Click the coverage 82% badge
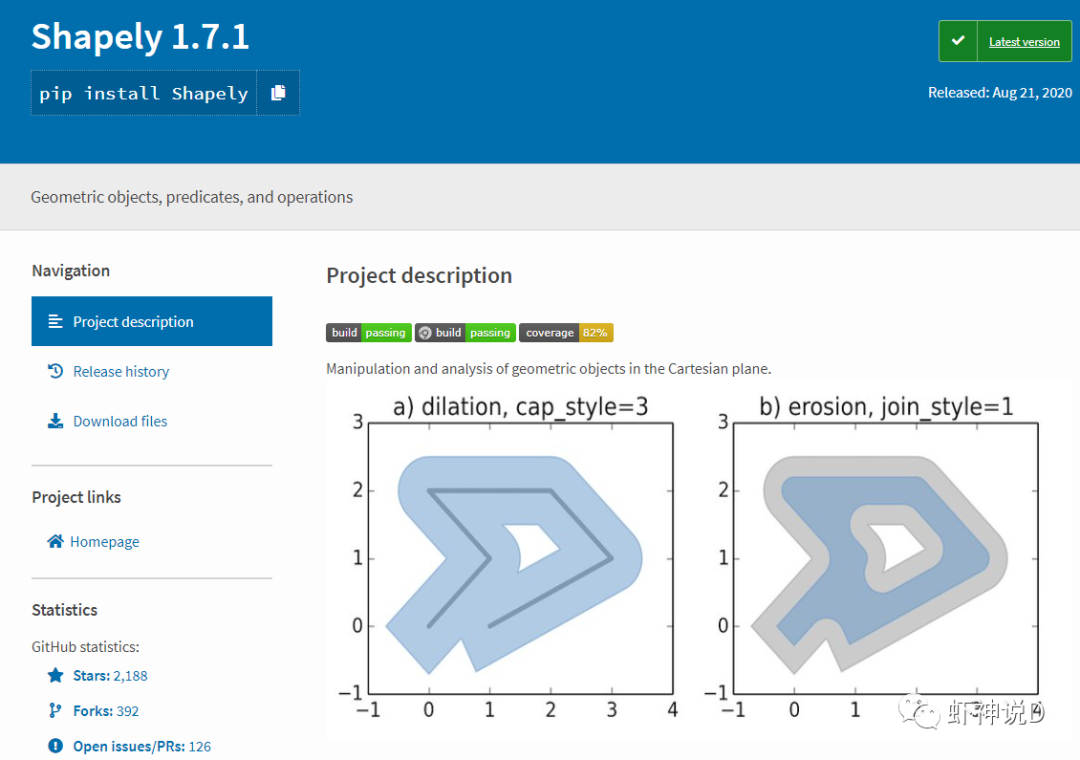Image resolution: width=1080 pixels, height=760 pixels. click(x=566, y=333)
